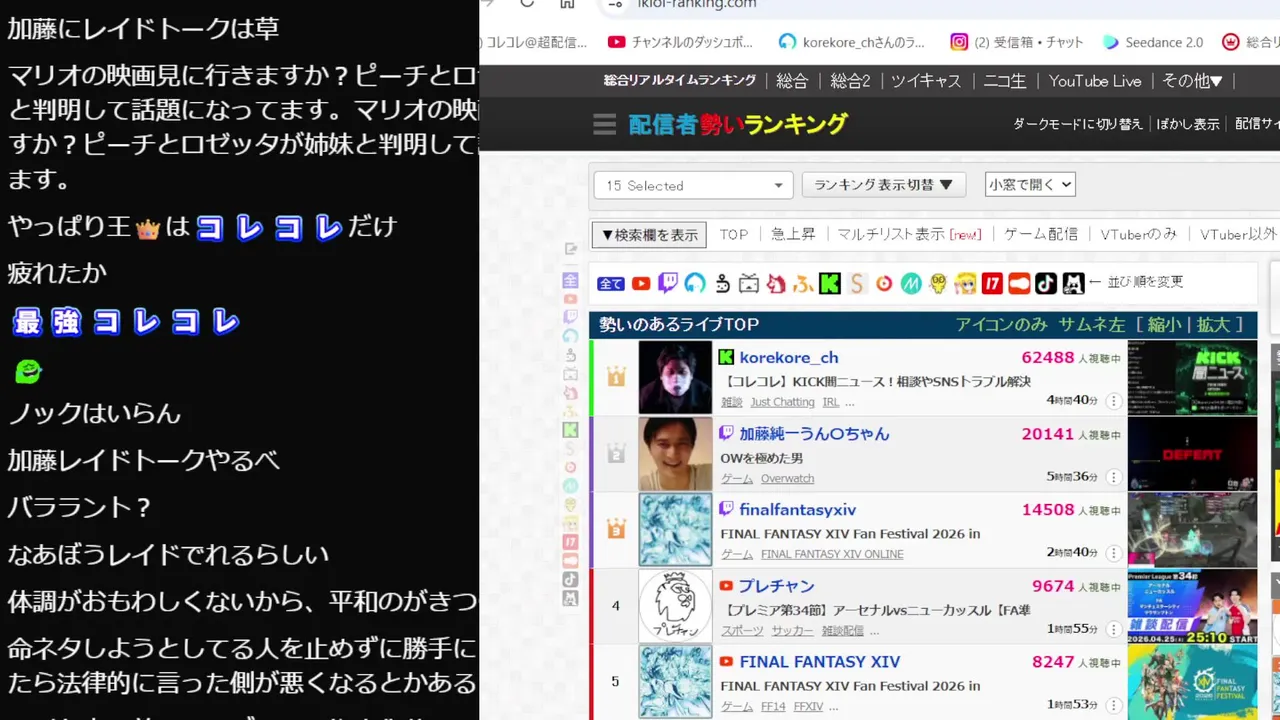This screenshot has height=720, width=1280.
Task: Open korekore_ch KICK闇ニュース stream thumbnail
Action: [x=1192, y=378]
